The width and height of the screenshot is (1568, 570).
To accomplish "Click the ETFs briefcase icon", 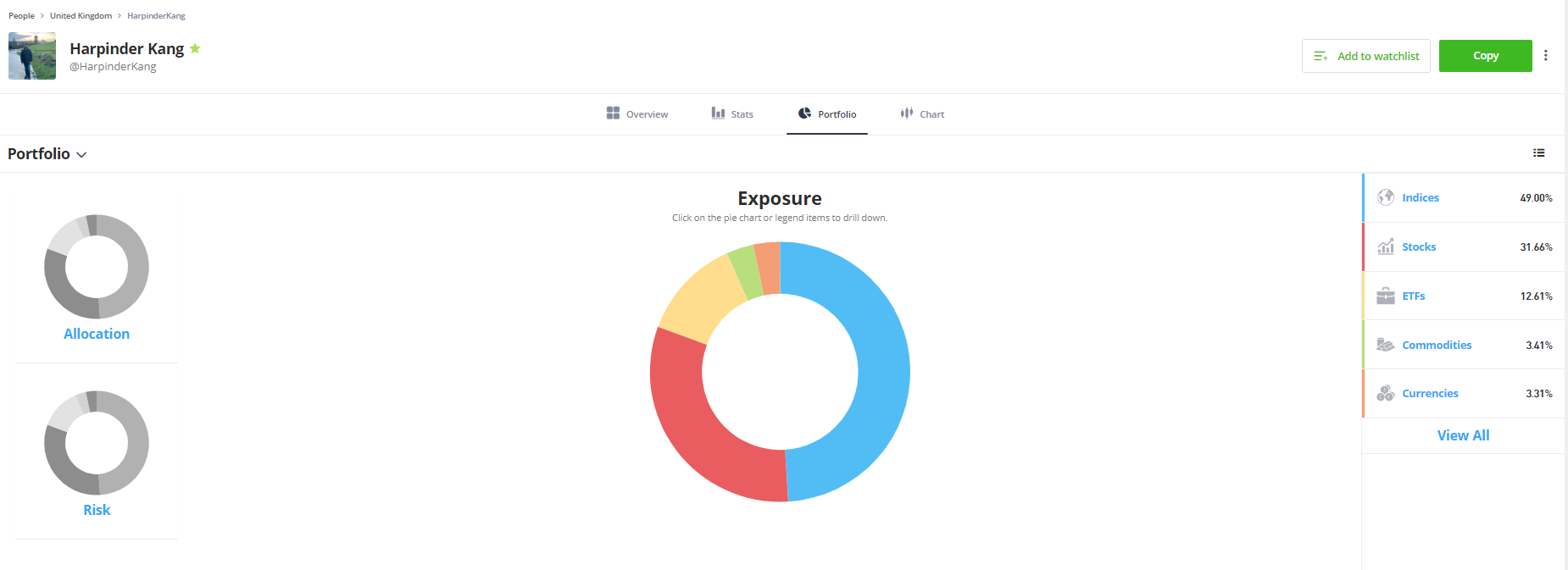I will [x=1386, y=296].
